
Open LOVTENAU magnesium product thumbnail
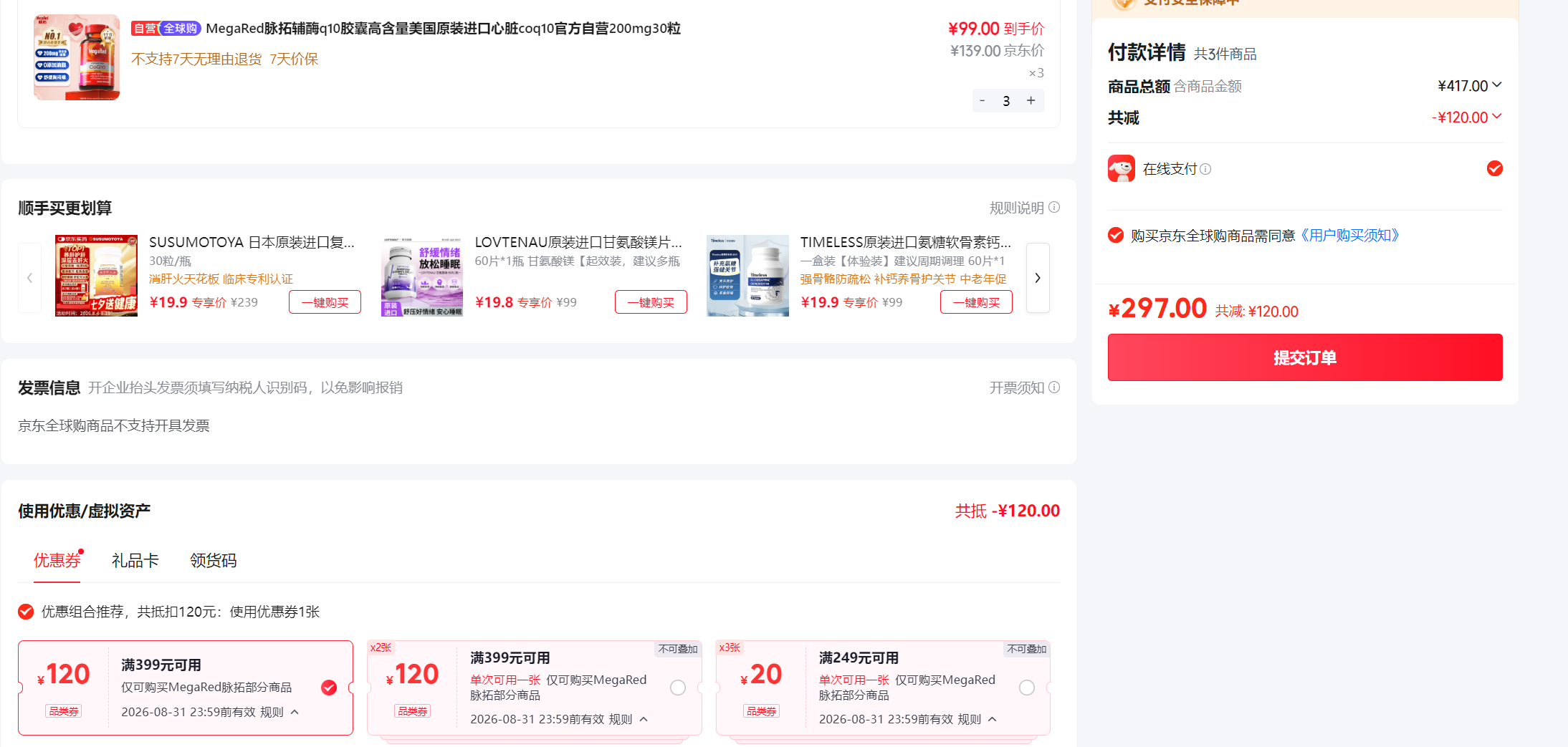click(x=422, y=276)
